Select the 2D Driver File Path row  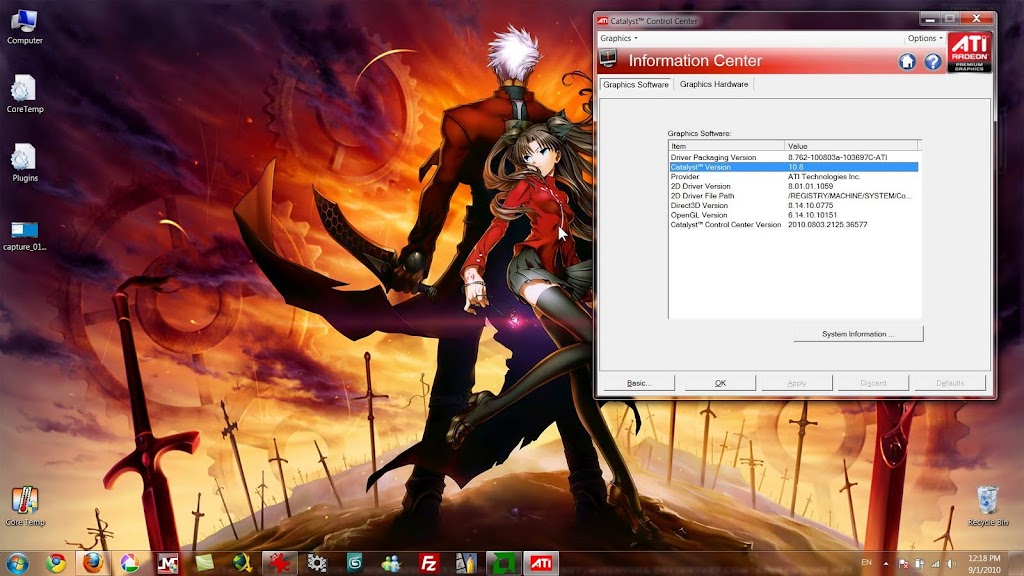(x=793, y=196)
